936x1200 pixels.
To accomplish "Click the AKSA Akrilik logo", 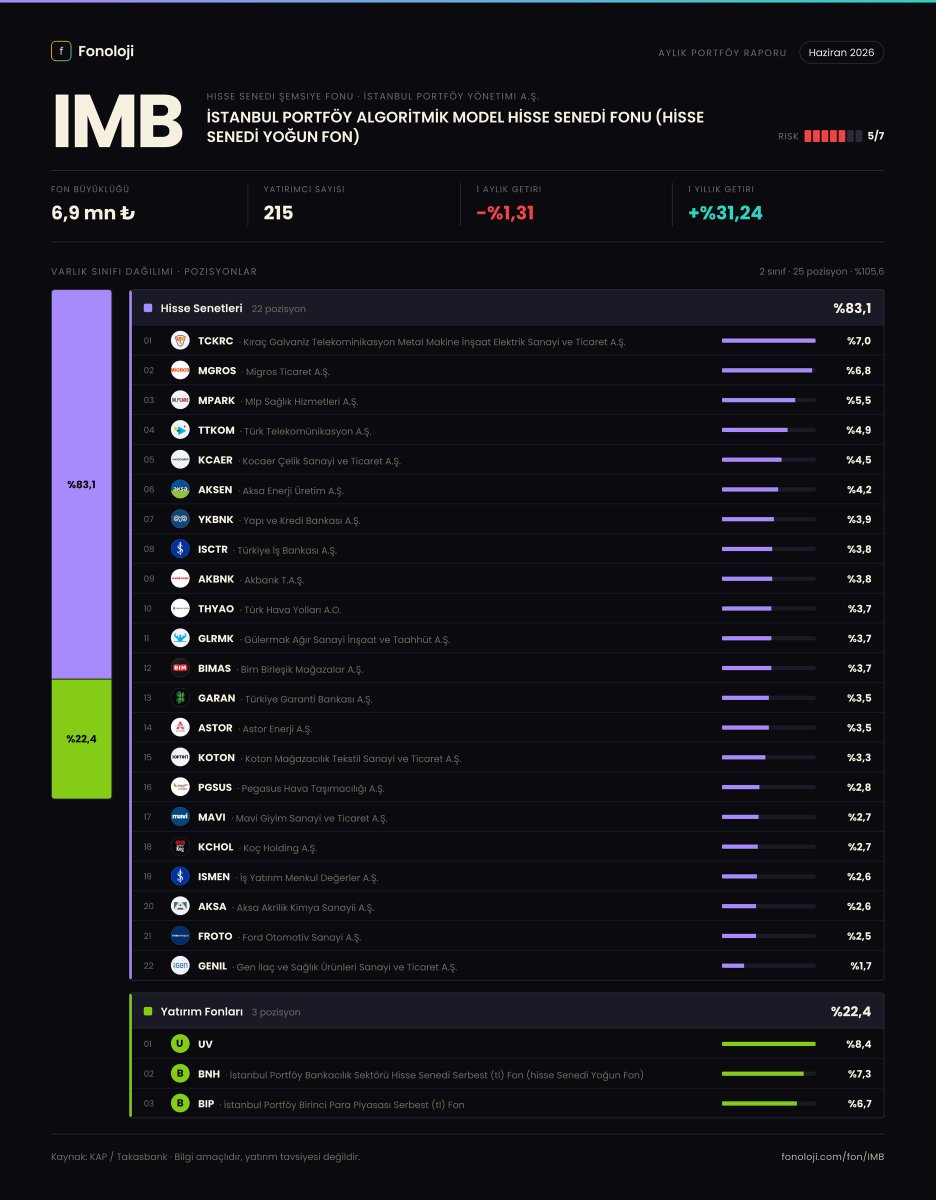I will pos(180,906).
